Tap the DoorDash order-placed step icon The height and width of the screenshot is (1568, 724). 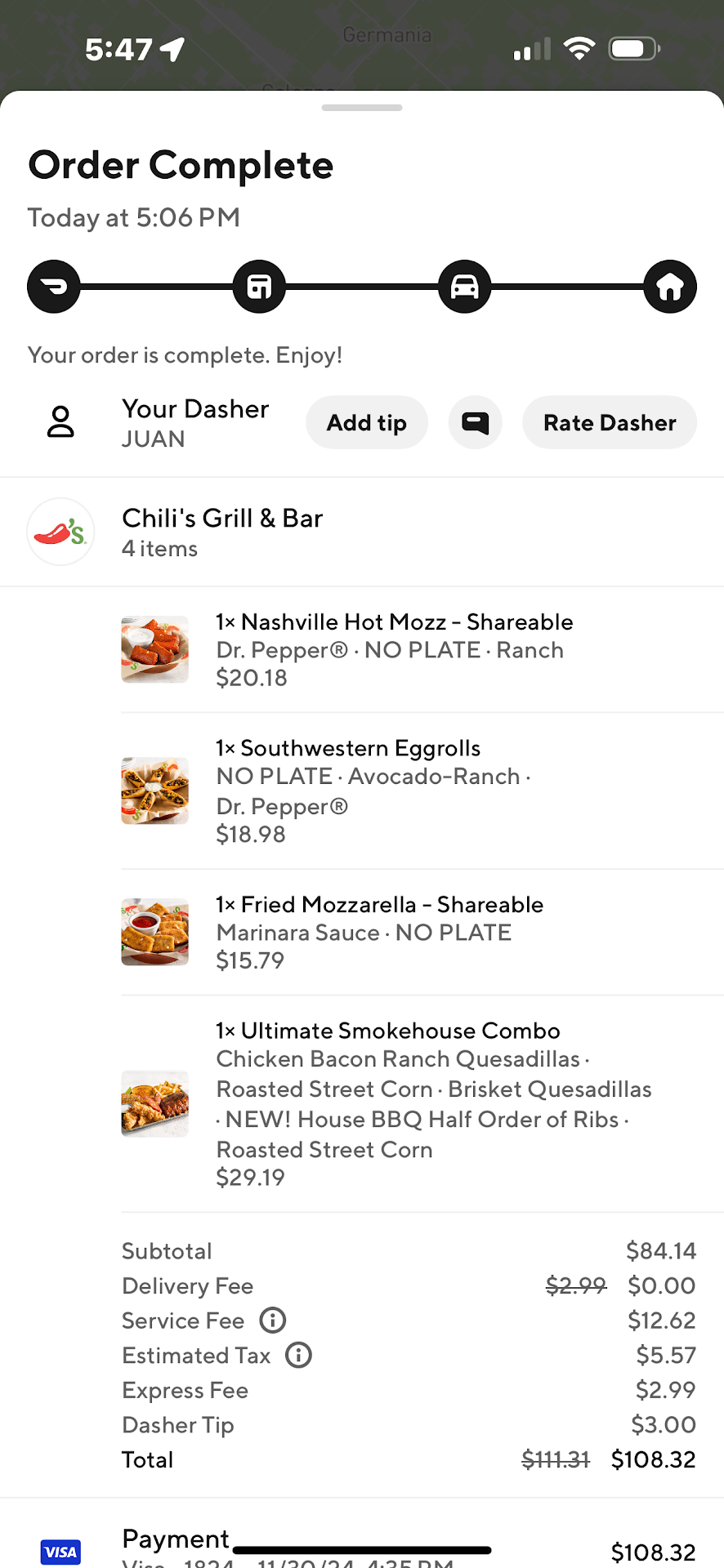pos(54,287)
